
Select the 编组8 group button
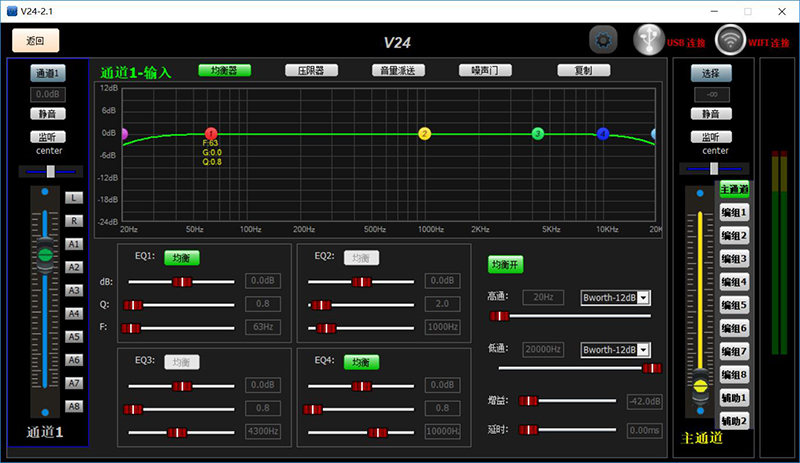coord(734,375)
